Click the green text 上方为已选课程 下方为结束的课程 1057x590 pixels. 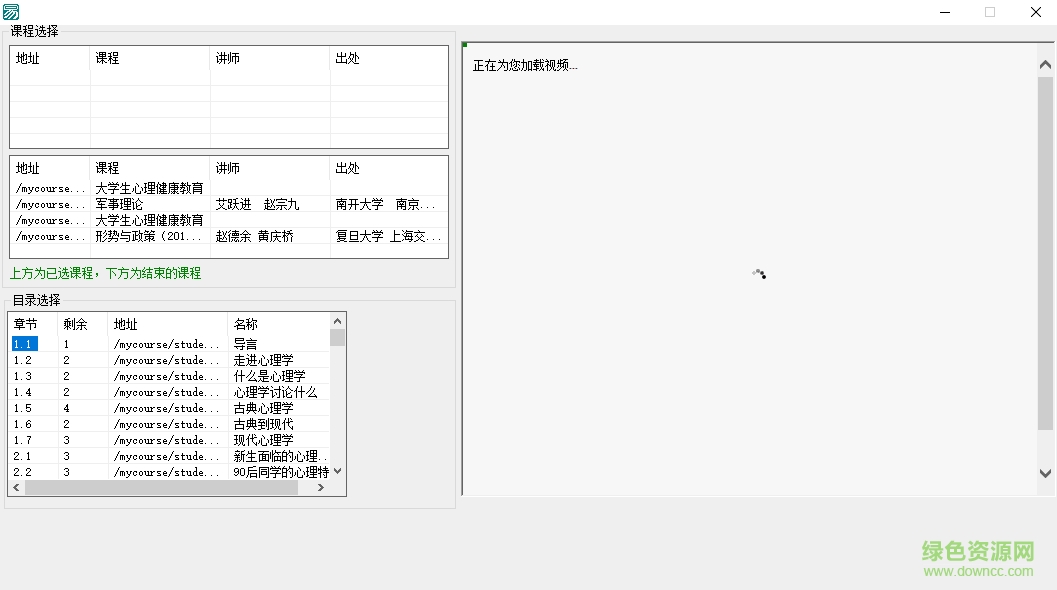point(105,272)
